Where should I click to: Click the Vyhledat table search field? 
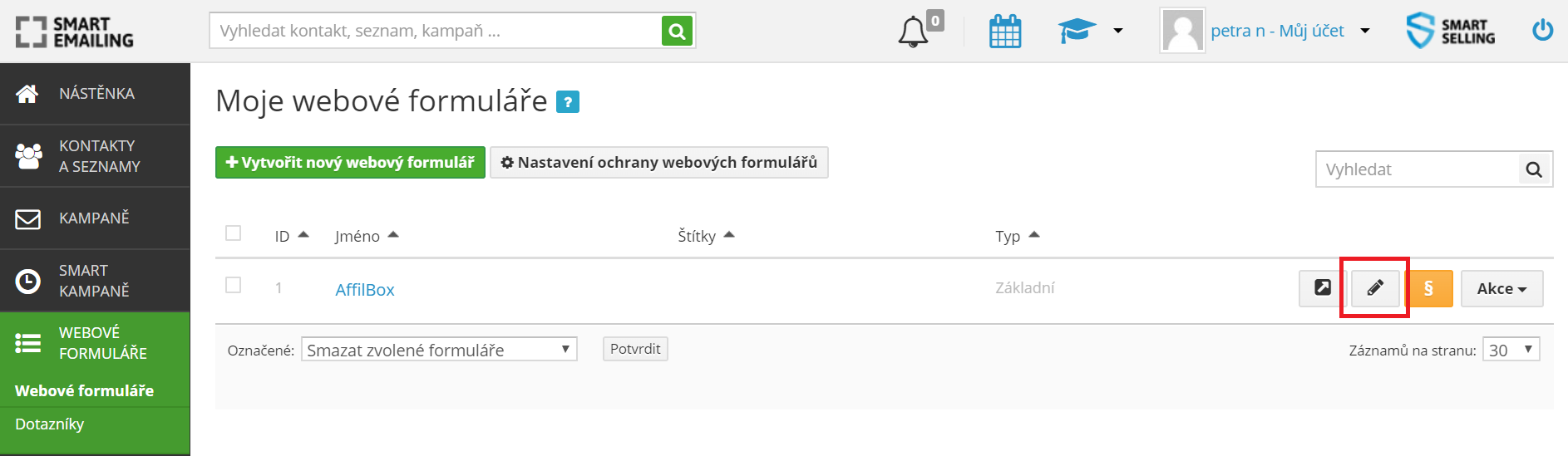(1418, 169)
